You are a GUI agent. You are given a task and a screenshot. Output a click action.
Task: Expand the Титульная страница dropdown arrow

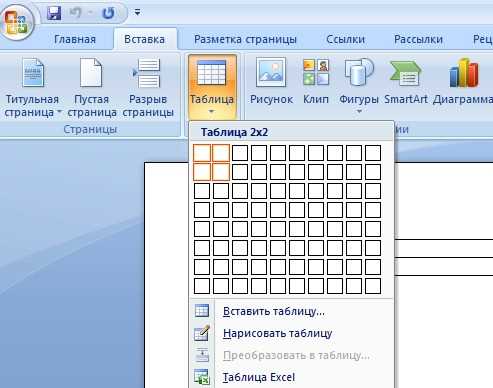pos(59,112)
